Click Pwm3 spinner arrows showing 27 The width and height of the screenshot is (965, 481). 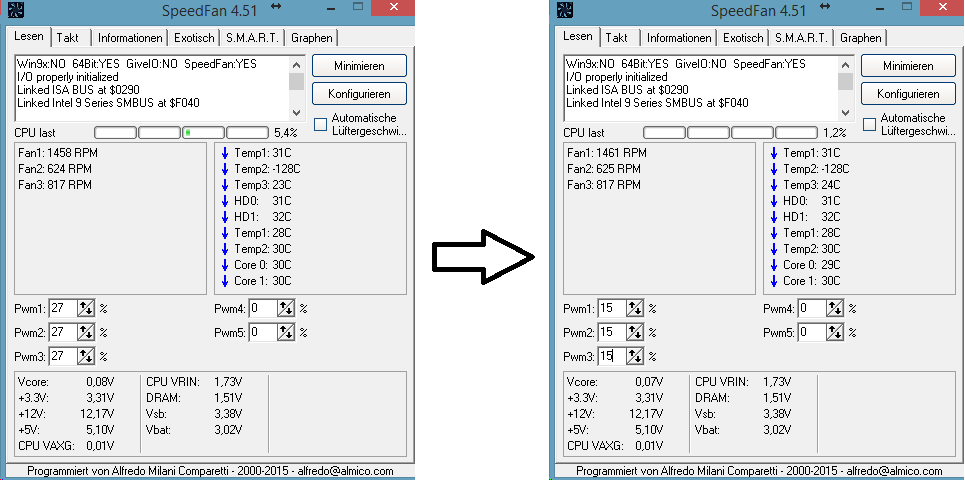(x=86, y=356)
